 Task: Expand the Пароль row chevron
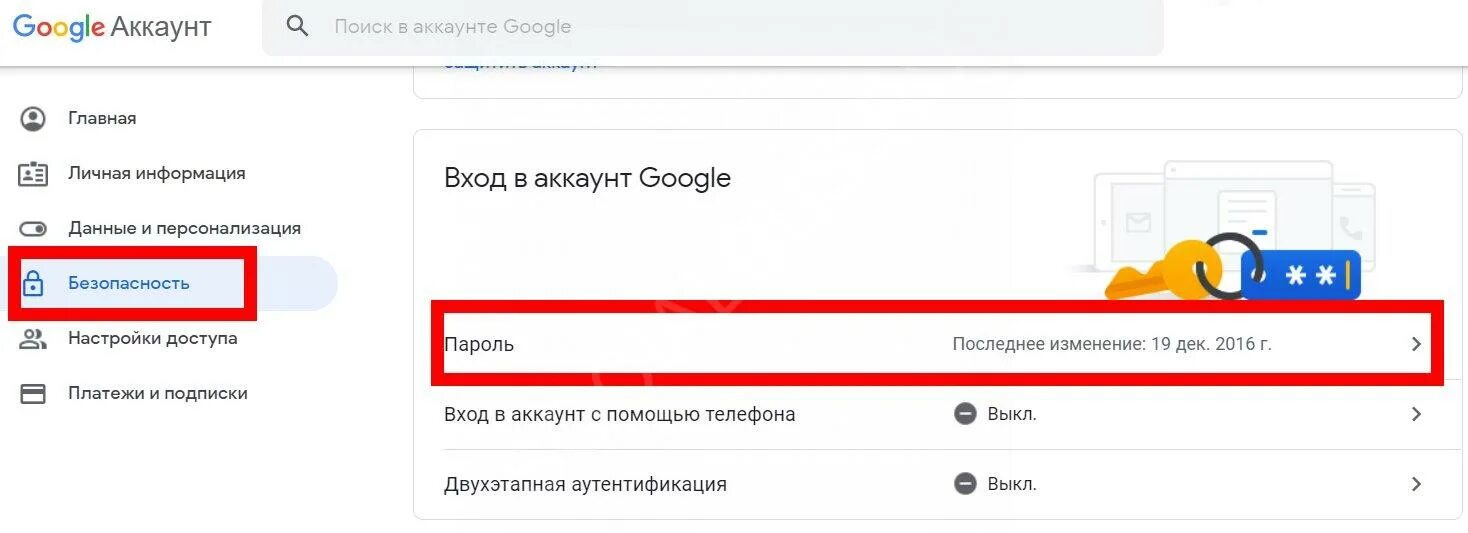(x=1416, y=344)
